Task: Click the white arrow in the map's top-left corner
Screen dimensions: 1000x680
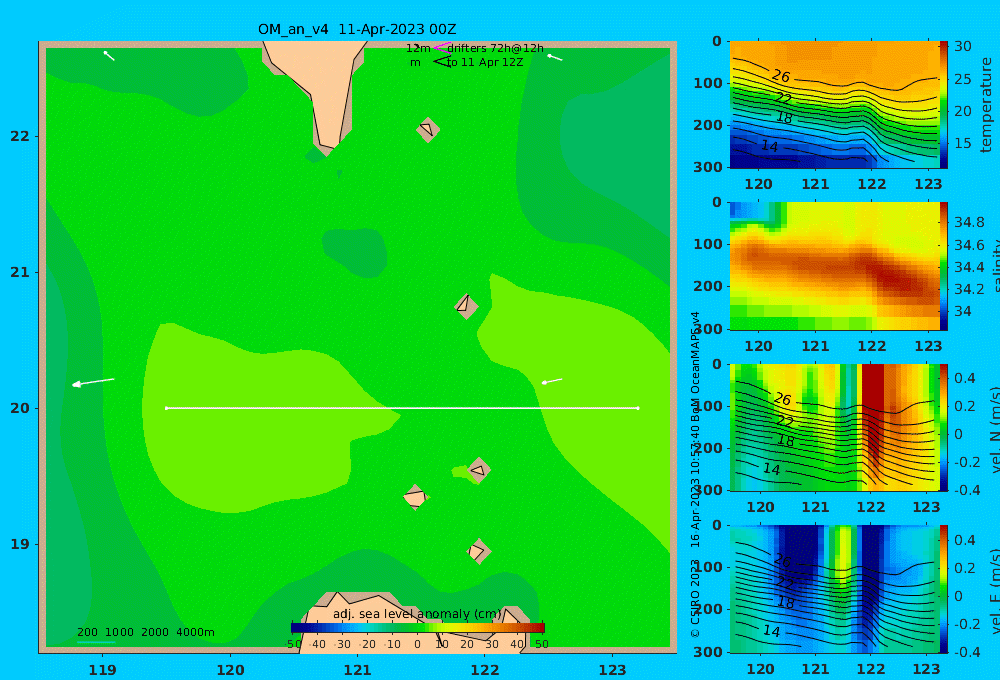Action: [x=109, y=55]
